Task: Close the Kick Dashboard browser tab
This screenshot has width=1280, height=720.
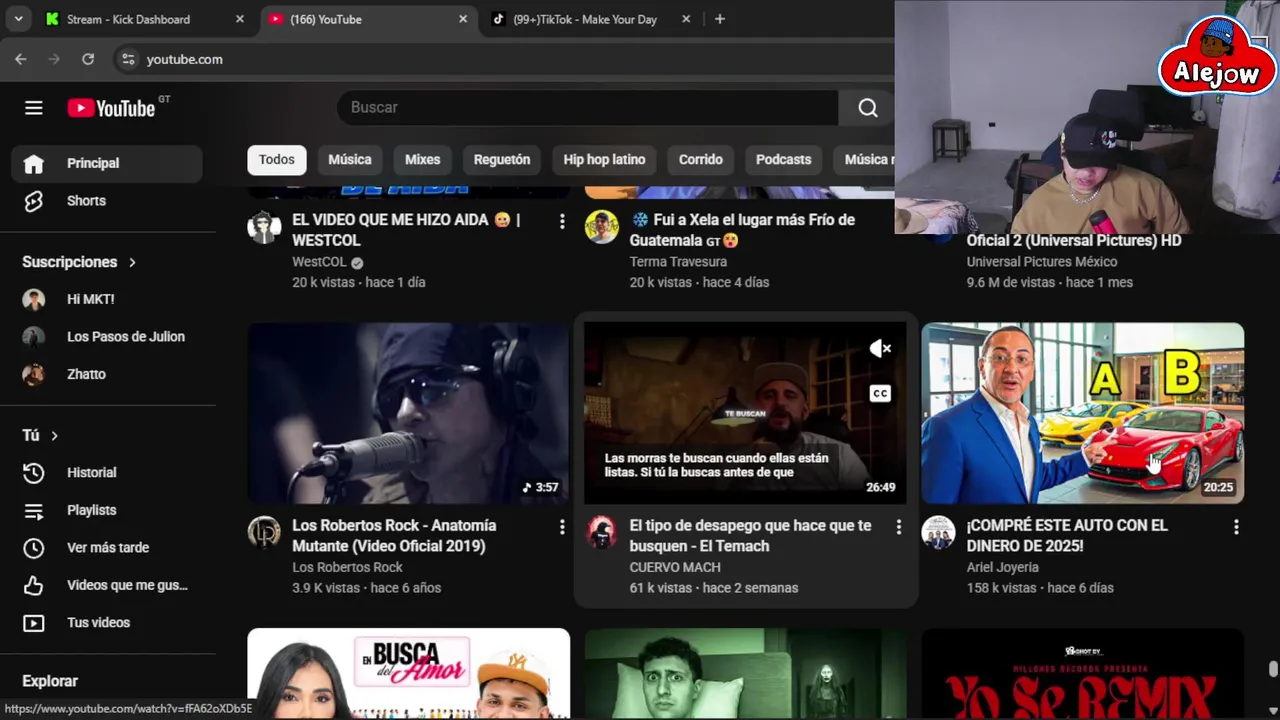Action: [240, 19]
